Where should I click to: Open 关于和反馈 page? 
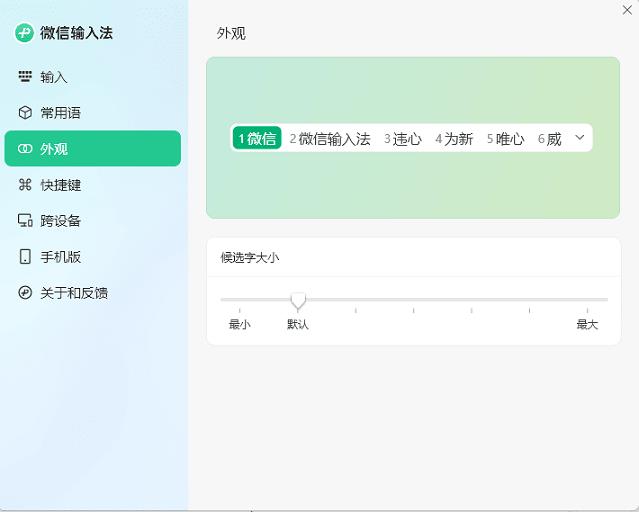coord(93,292)
